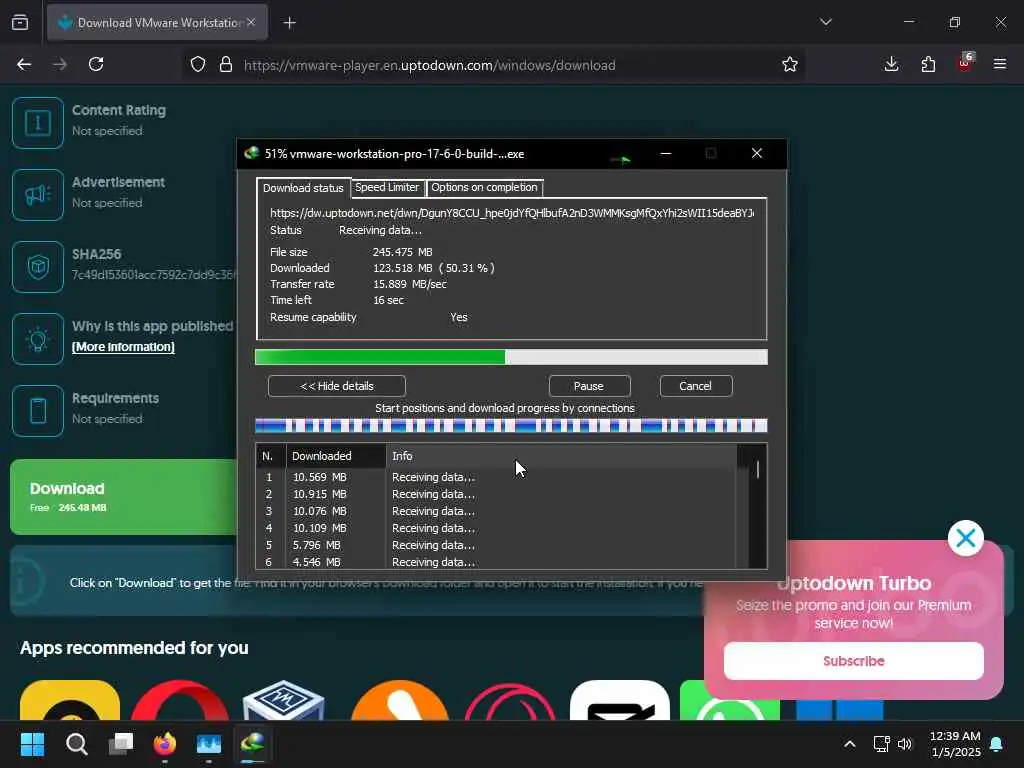
Task: Switch to the Speed Limiter tab
Action: pos(387,187)
